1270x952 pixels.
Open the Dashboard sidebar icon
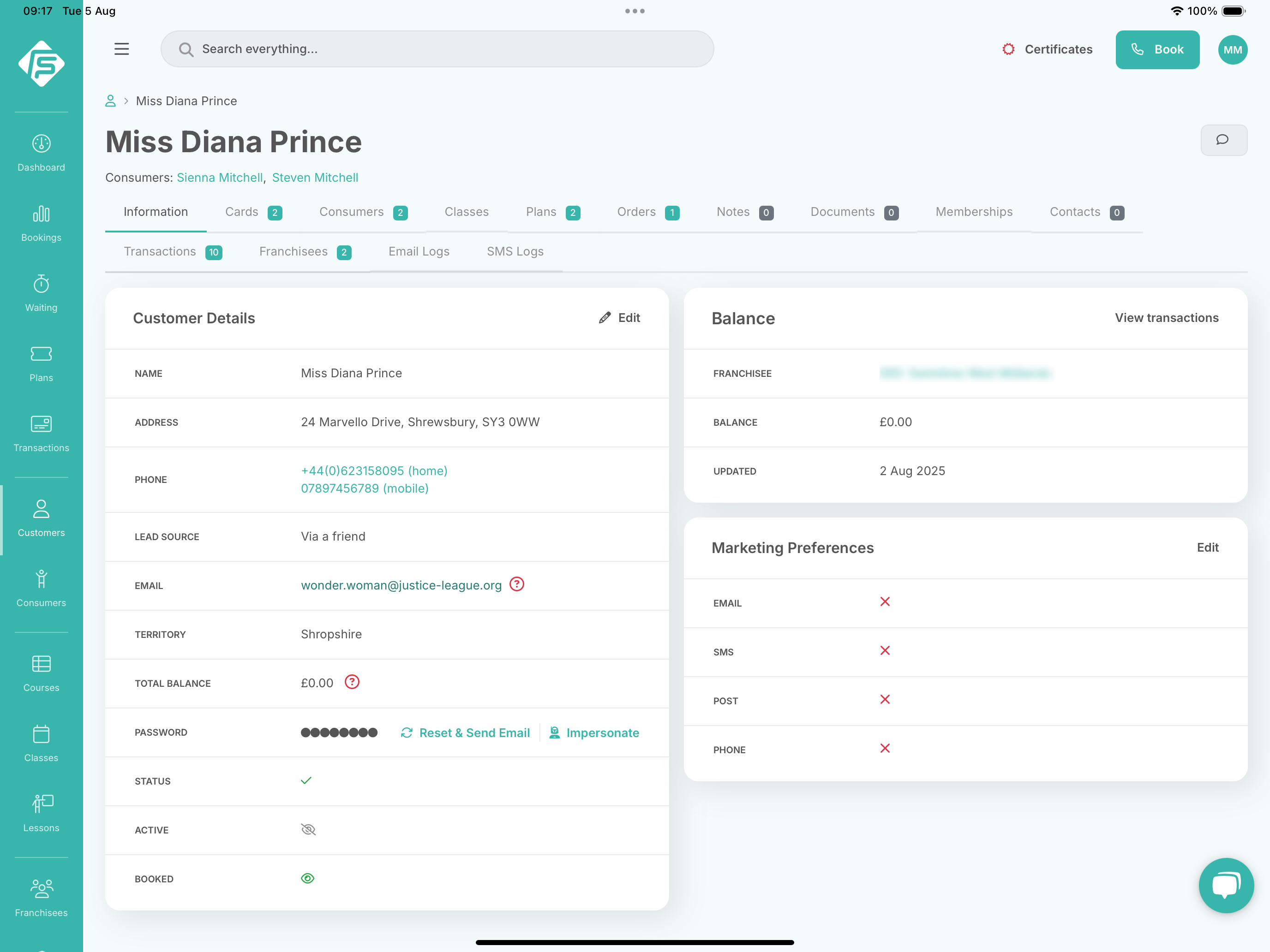(x=42, y=143)
